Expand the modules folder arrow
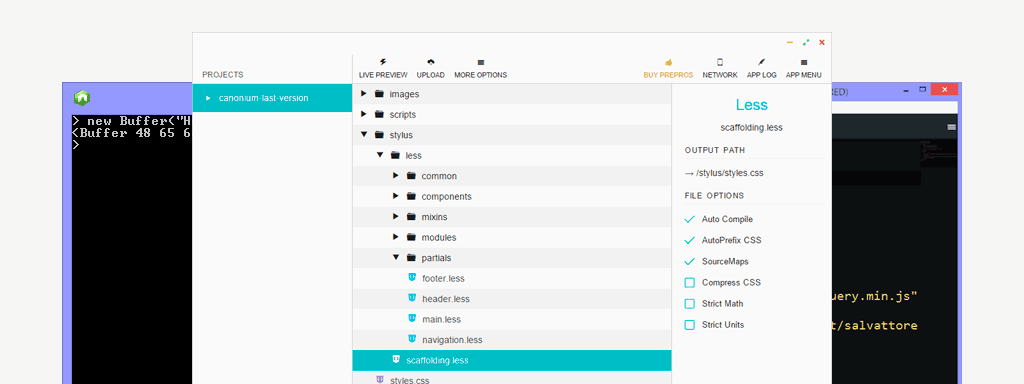The height and width of the screenshot is (384, 1024). pyautogui.click(x=396, y=237)
